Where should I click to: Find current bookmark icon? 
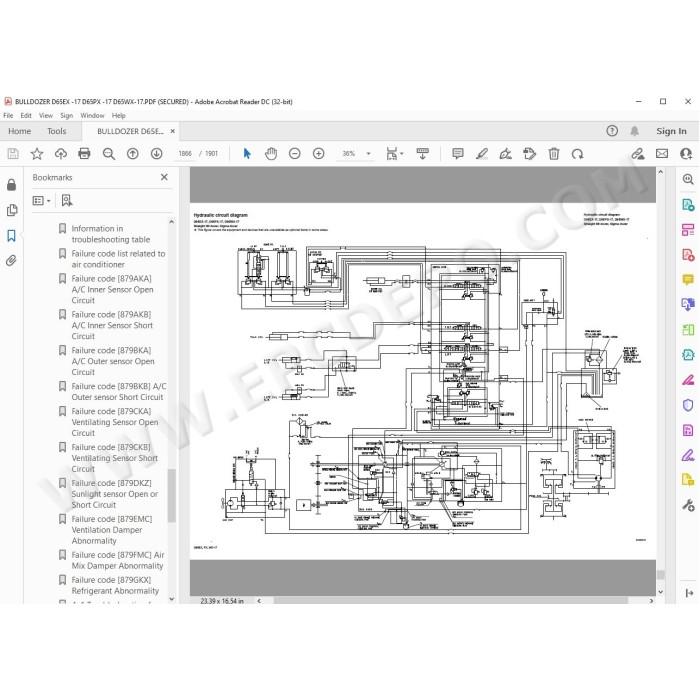click(x=67, y=200)
